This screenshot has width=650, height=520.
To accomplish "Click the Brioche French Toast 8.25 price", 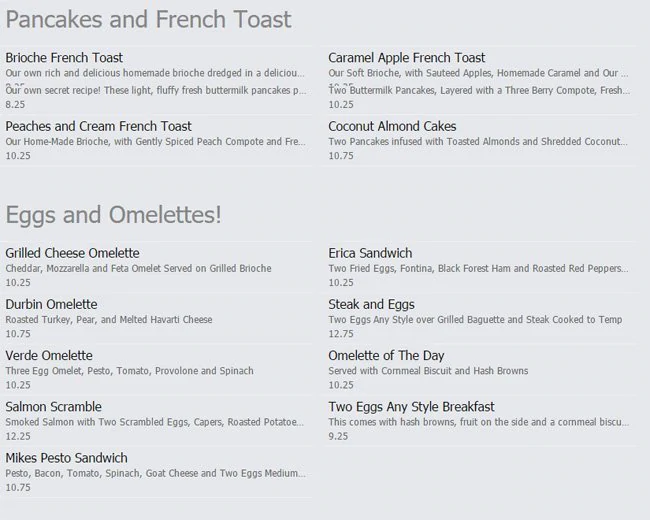I will [x=15, y=104].
